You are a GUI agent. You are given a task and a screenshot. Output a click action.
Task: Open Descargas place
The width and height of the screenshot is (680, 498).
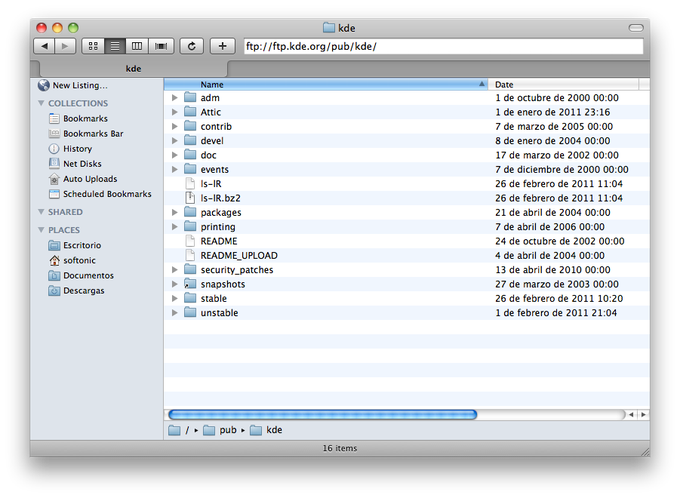pos(77,291)
